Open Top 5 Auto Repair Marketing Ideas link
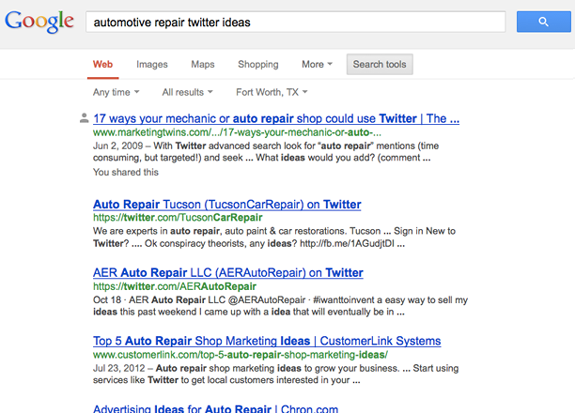 point(267,341)
